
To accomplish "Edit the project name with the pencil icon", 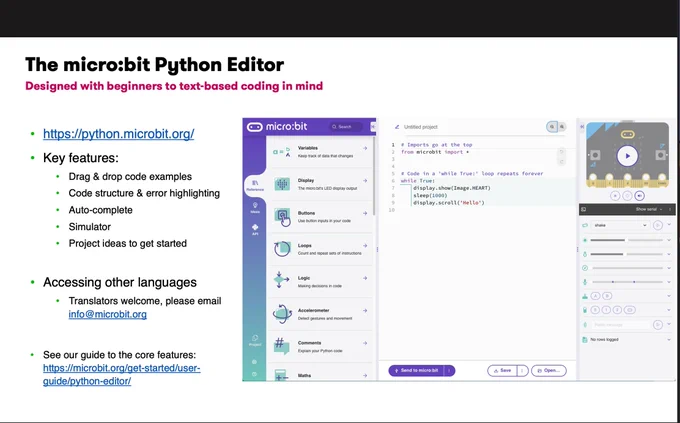I will pos(397,127).
